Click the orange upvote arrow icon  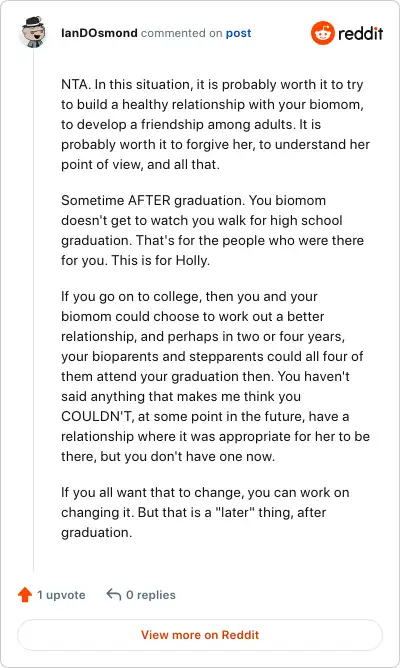coord(25,595)
